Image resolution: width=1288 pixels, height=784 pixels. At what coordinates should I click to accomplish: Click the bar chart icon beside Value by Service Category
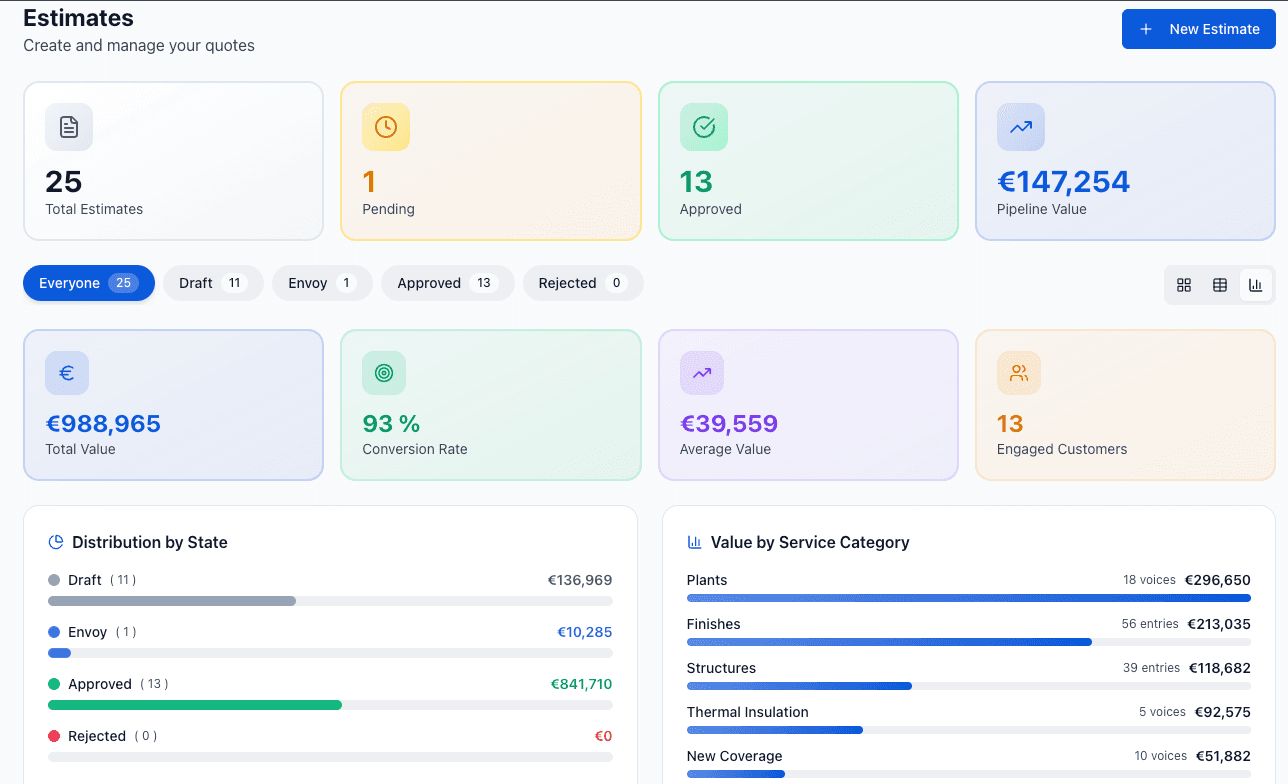(695, 542)
